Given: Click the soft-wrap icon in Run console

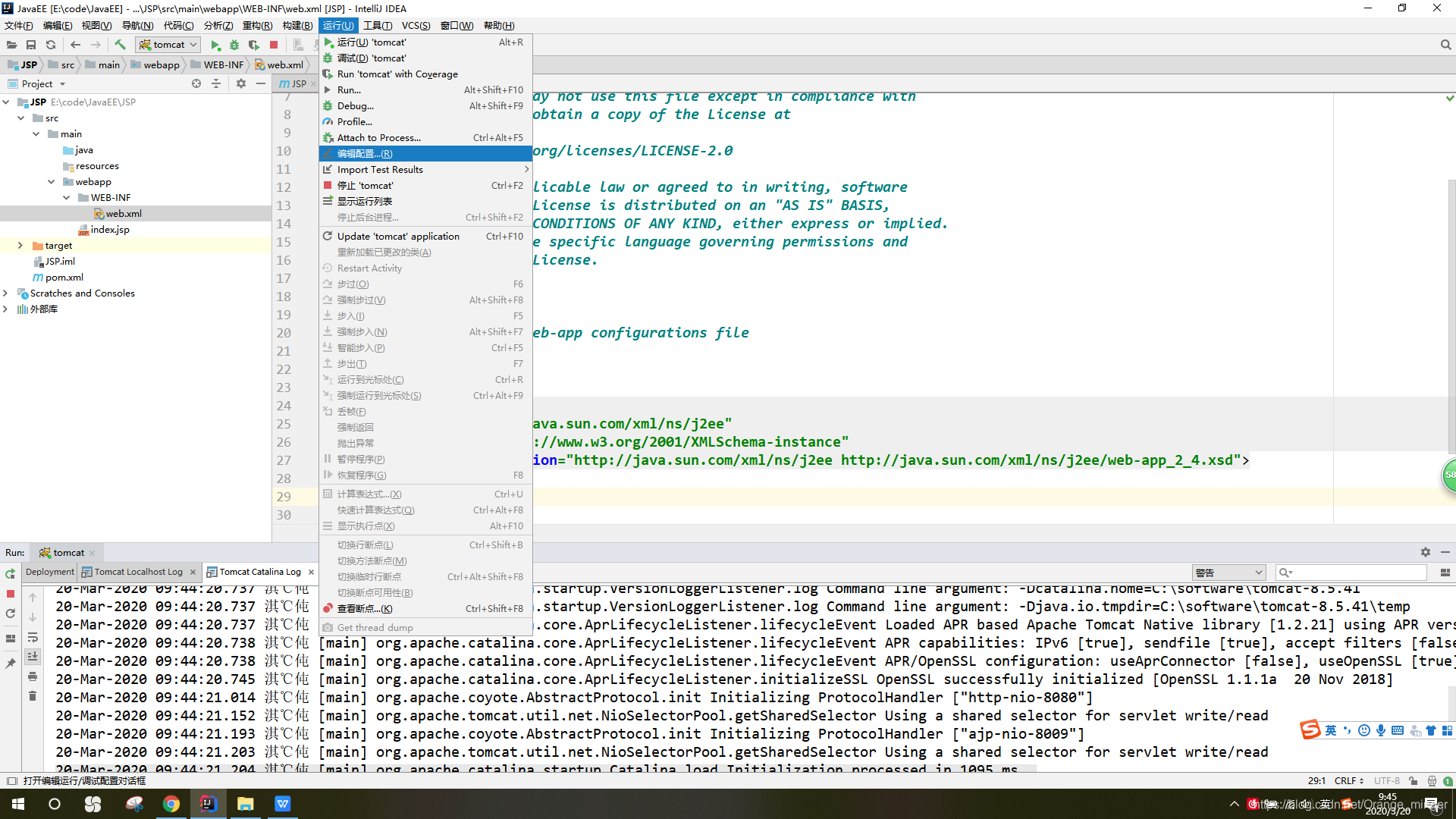Looking at the screenshot, I should tap(33, 638).
